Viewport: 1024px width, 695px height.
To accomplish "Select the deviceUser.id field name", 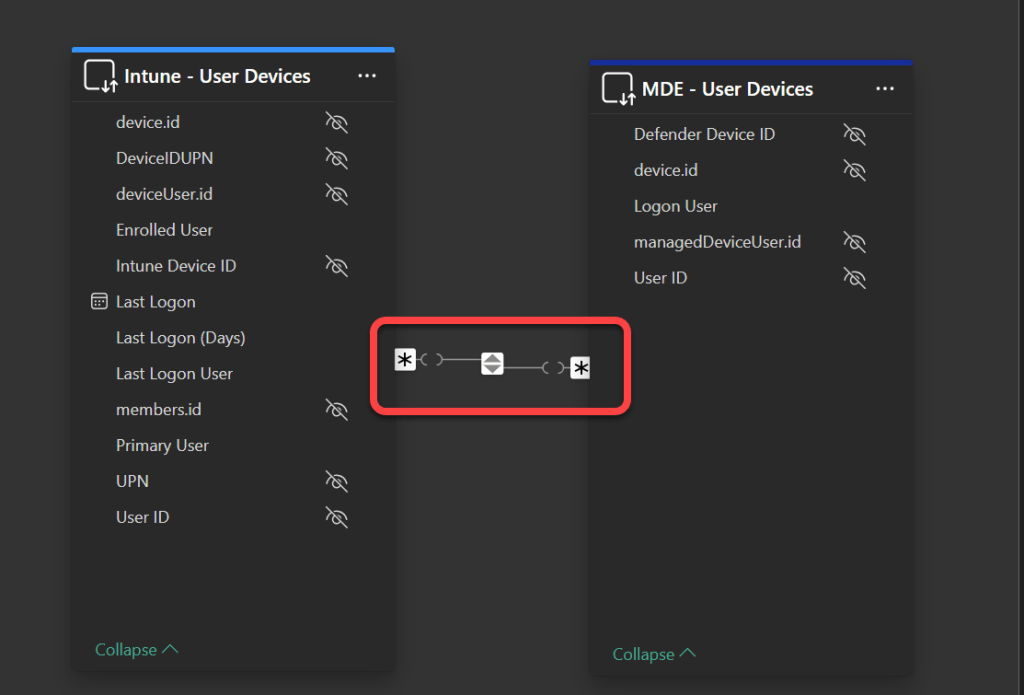I will (x=164, y=194).
